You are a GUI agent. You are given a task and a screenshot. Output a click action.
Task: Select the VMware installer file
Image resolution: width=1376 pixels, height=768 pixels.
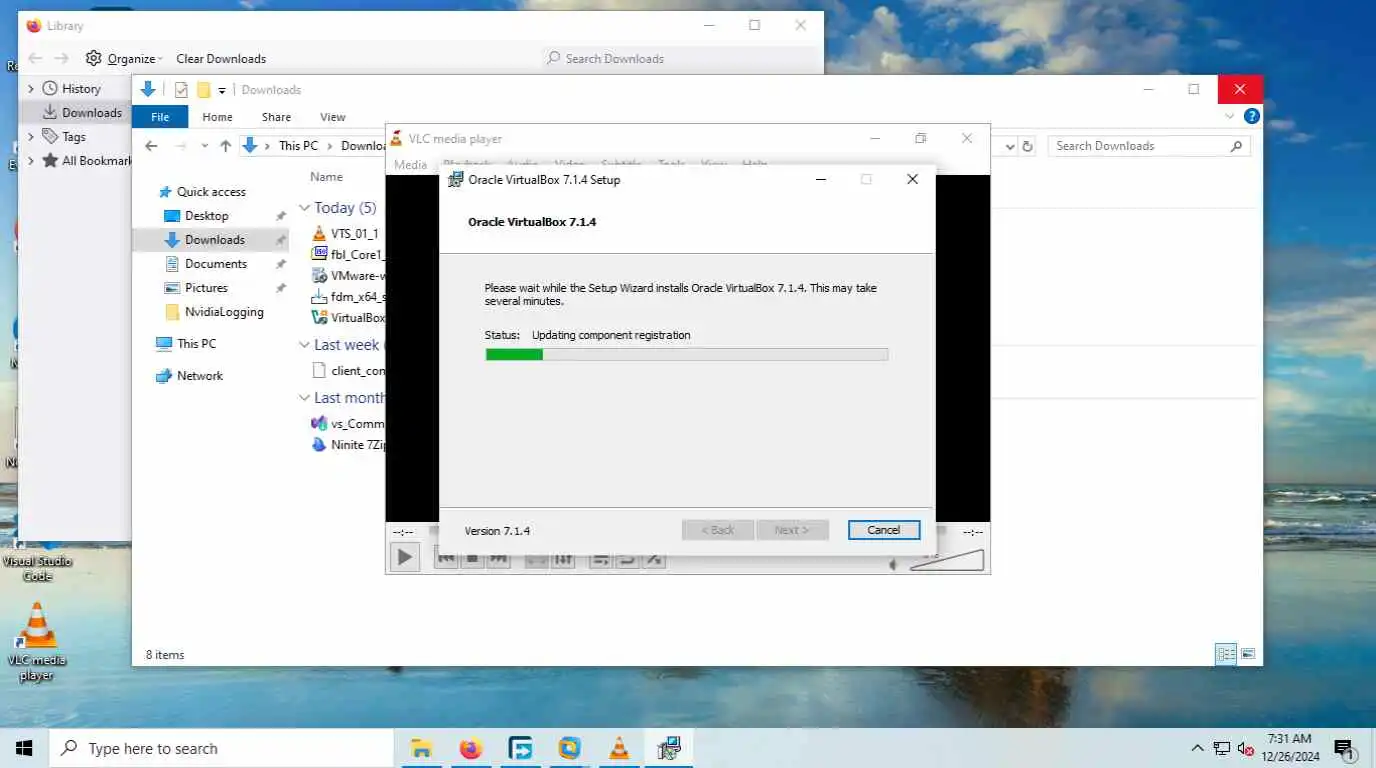(348, 276)
